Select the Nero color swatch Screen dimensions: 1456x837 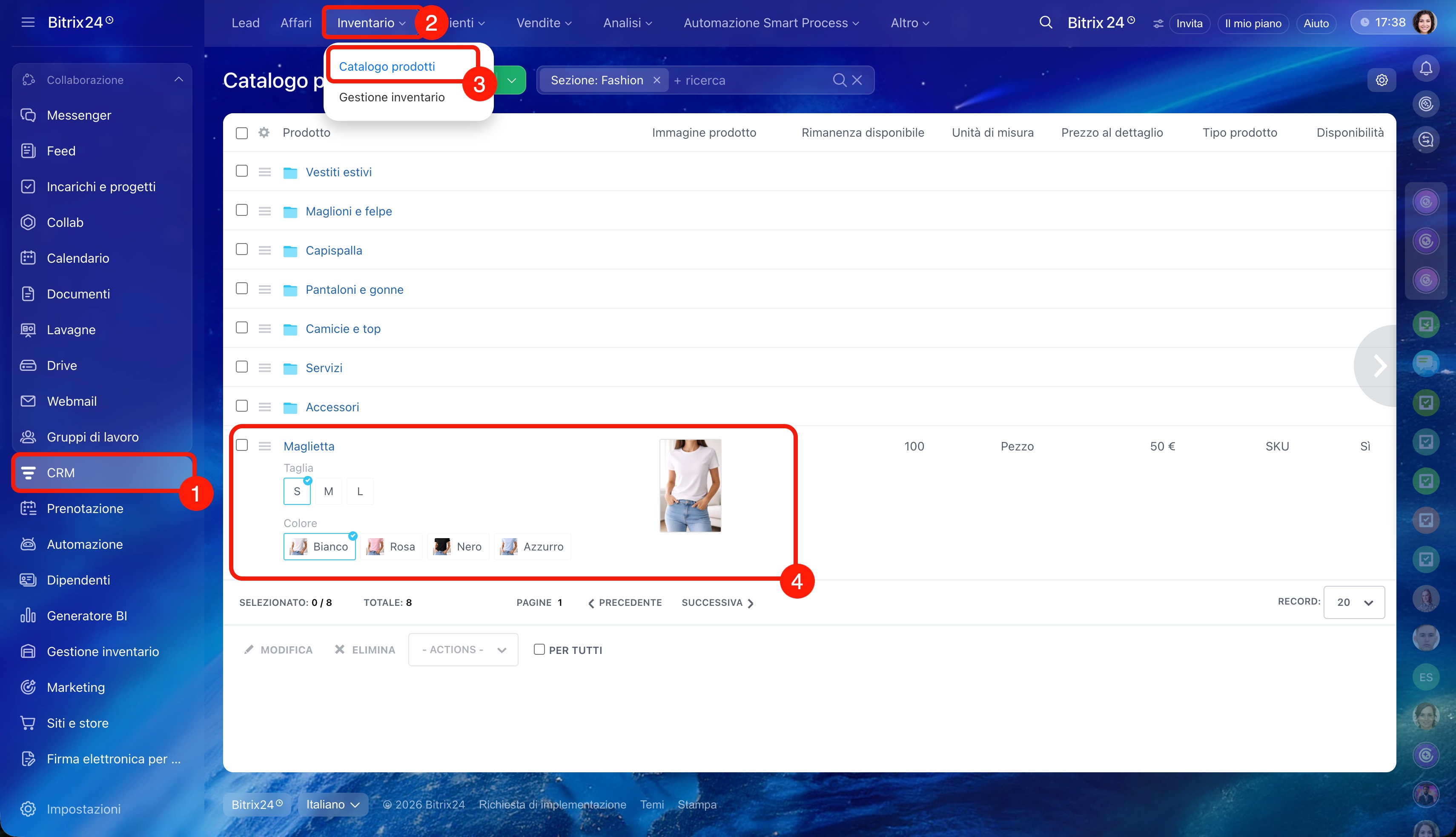coord(458,547)
